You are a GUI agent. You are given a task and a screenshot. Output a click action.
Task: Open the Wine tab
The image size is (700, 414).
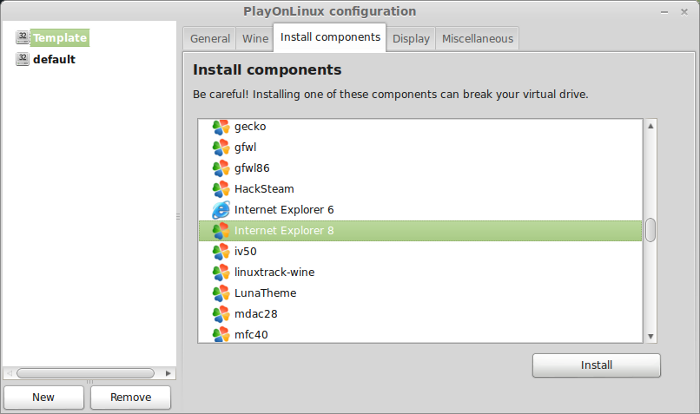[255, 39]
